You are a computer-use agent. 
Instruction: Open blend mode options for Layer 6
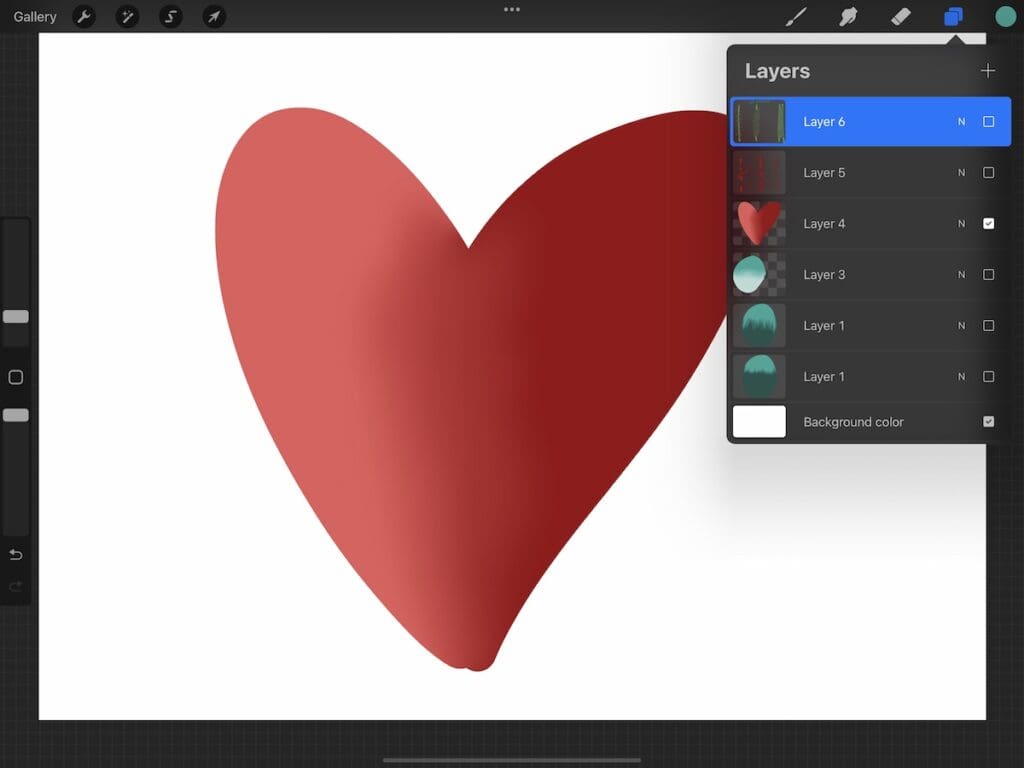pyautogui.click(x=961, y=121)
